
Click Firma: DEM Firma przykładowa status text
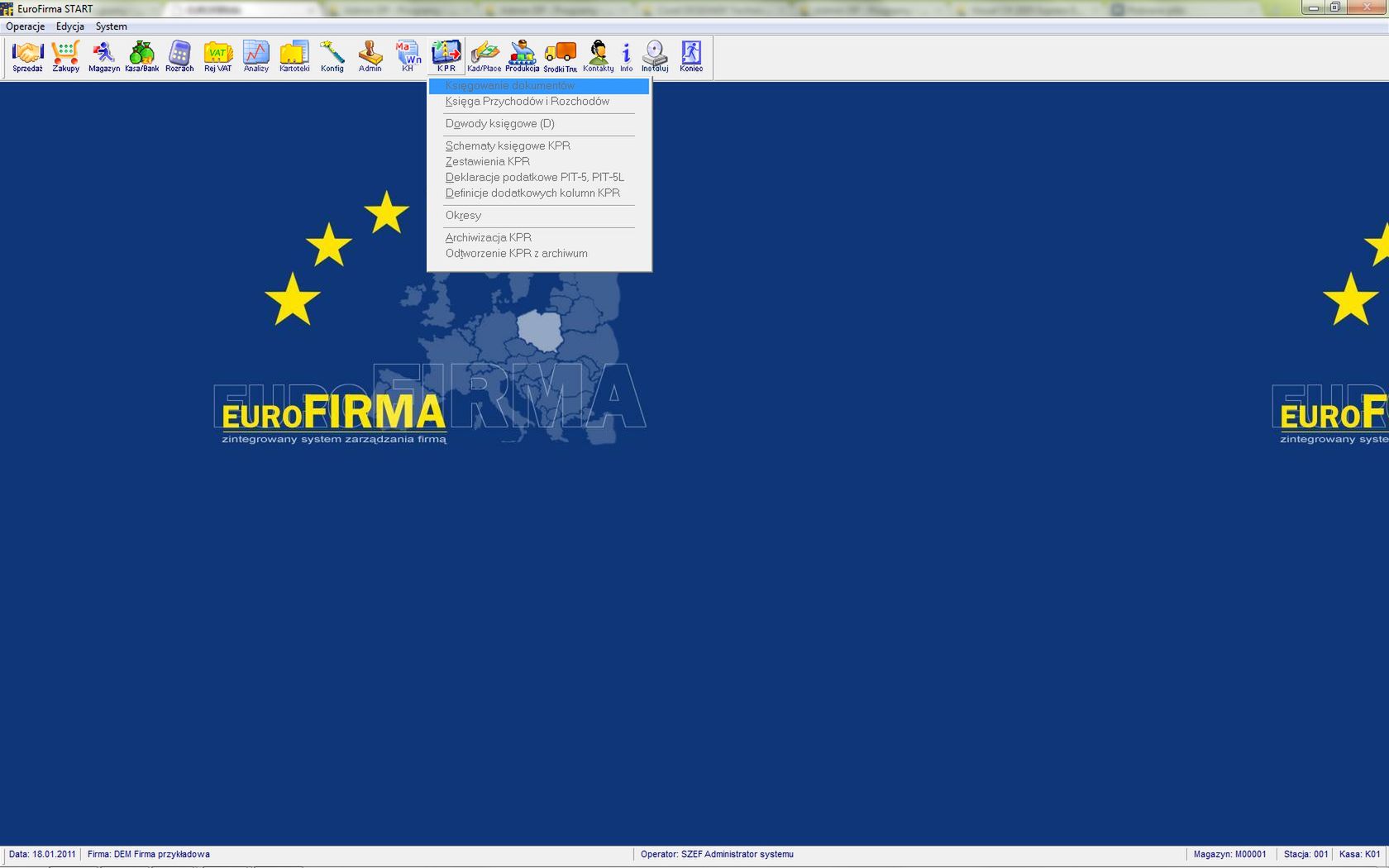[x=149, y=855]
